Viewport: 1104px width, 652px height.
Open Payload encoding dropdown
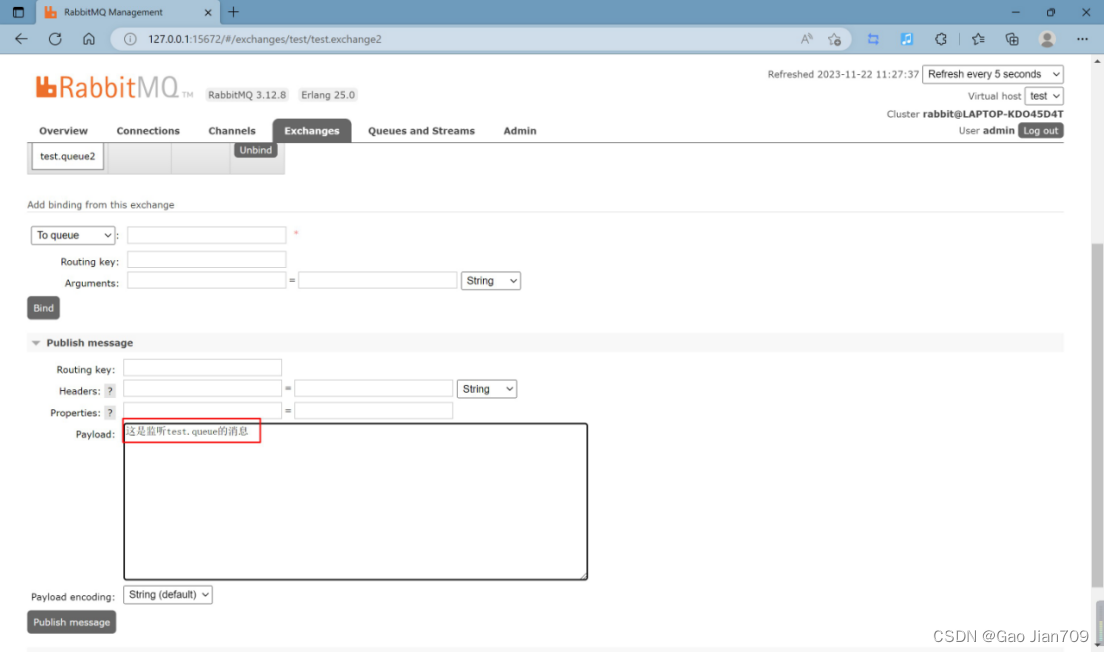click(x=168, y=595)
